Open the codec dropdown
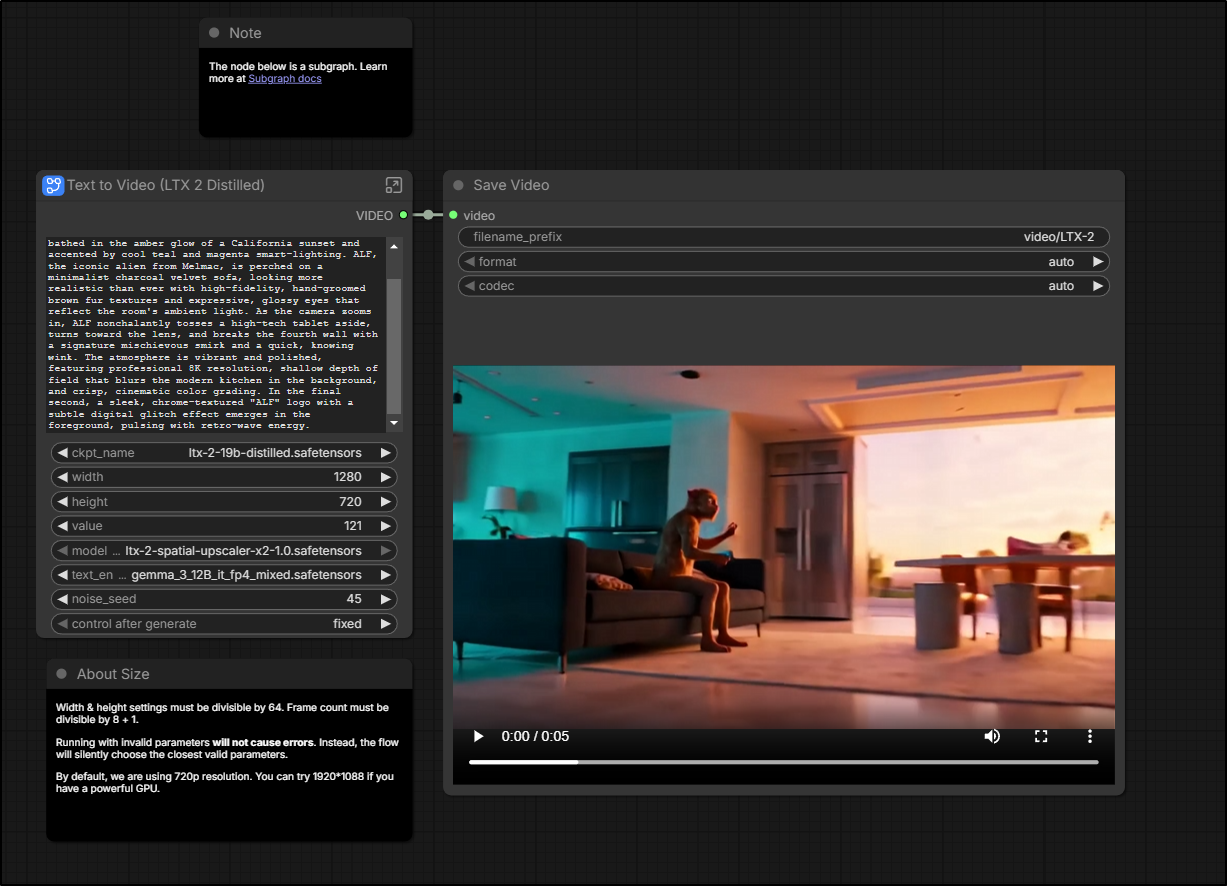The height and width of the screenshot is (886, 1227). point(783,286)
